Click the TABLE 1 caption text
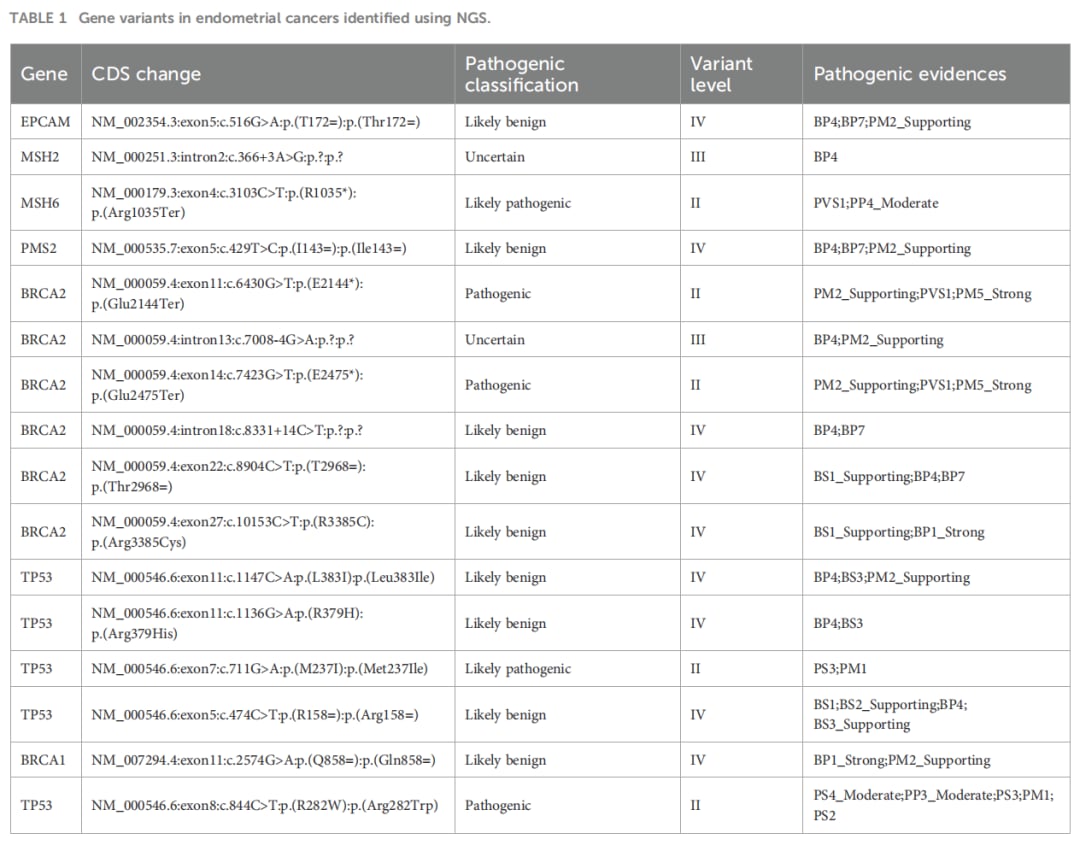 (251, 19)
